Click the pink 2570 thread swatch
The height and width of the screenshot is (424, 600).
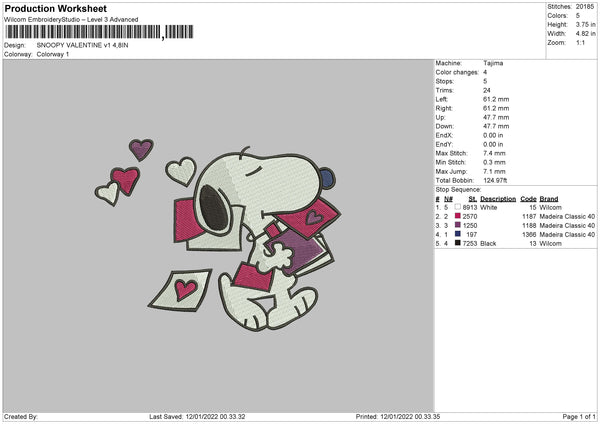pos(458,216)
